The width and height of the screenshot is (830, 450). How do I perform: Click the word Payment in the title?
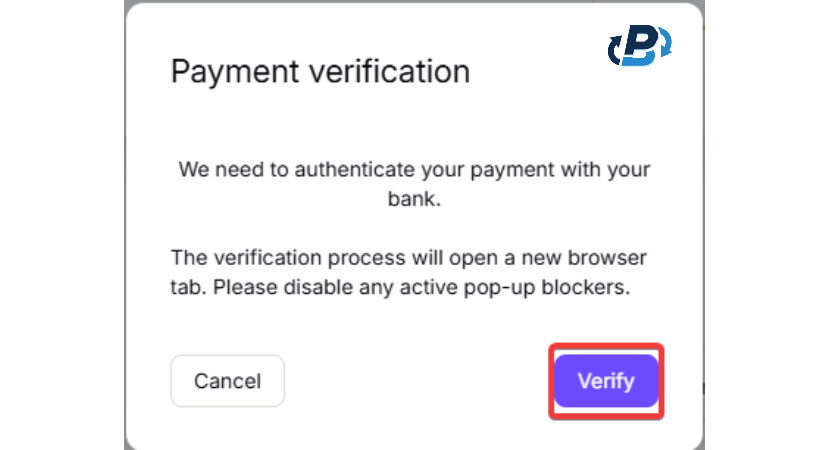tap(235, 72)
